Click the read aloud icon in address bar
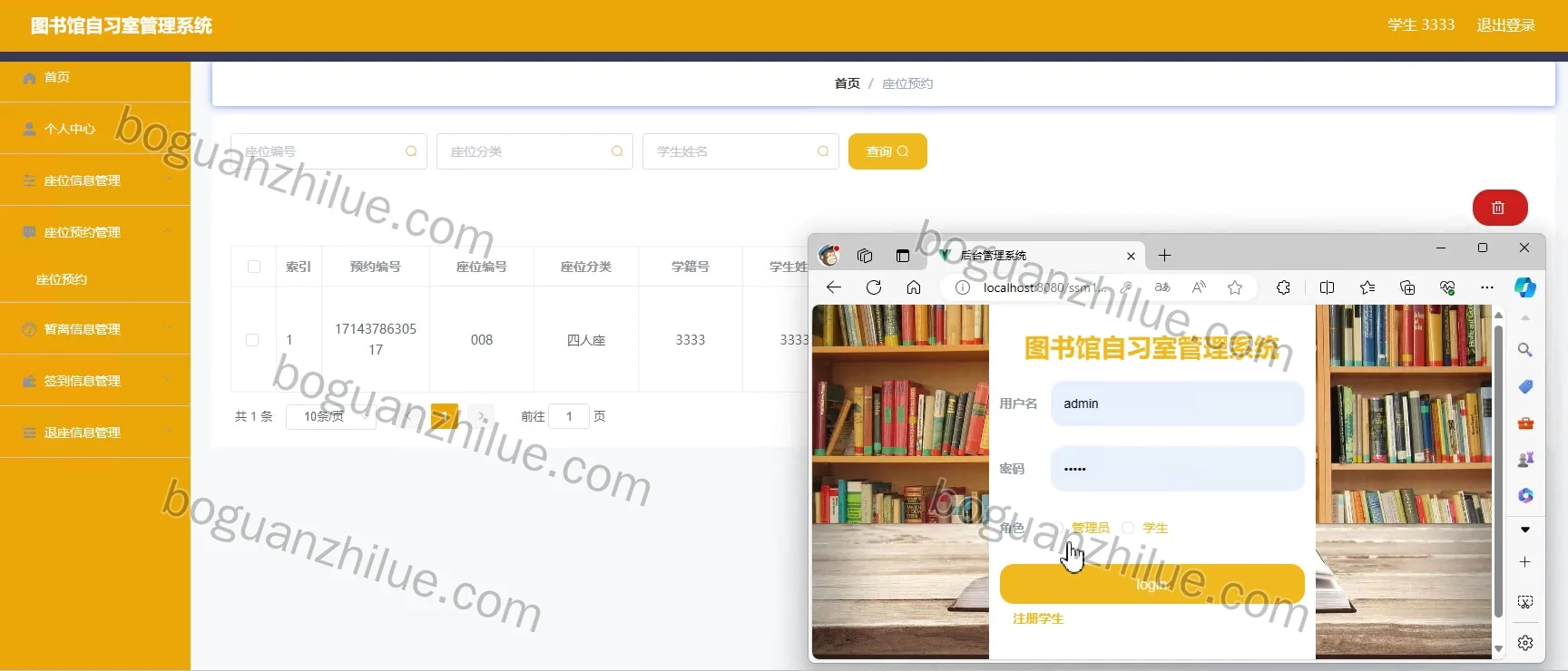The width and height of the screenshot is (1568, 671). [x=1199, y=287]
